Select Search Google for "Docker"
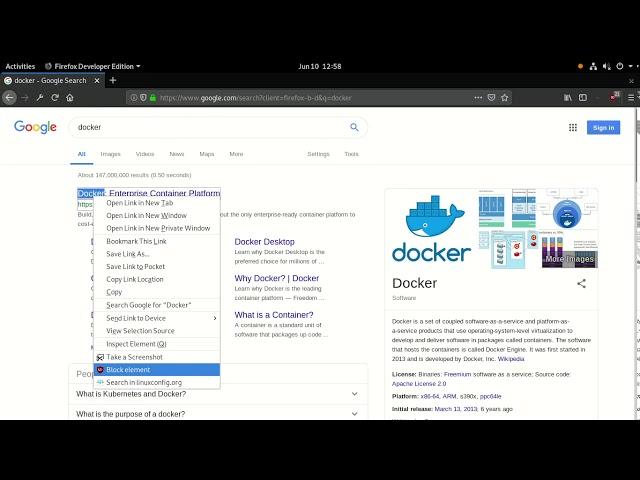The width and height of the screenshot is (640, 480). coord(157,305)
